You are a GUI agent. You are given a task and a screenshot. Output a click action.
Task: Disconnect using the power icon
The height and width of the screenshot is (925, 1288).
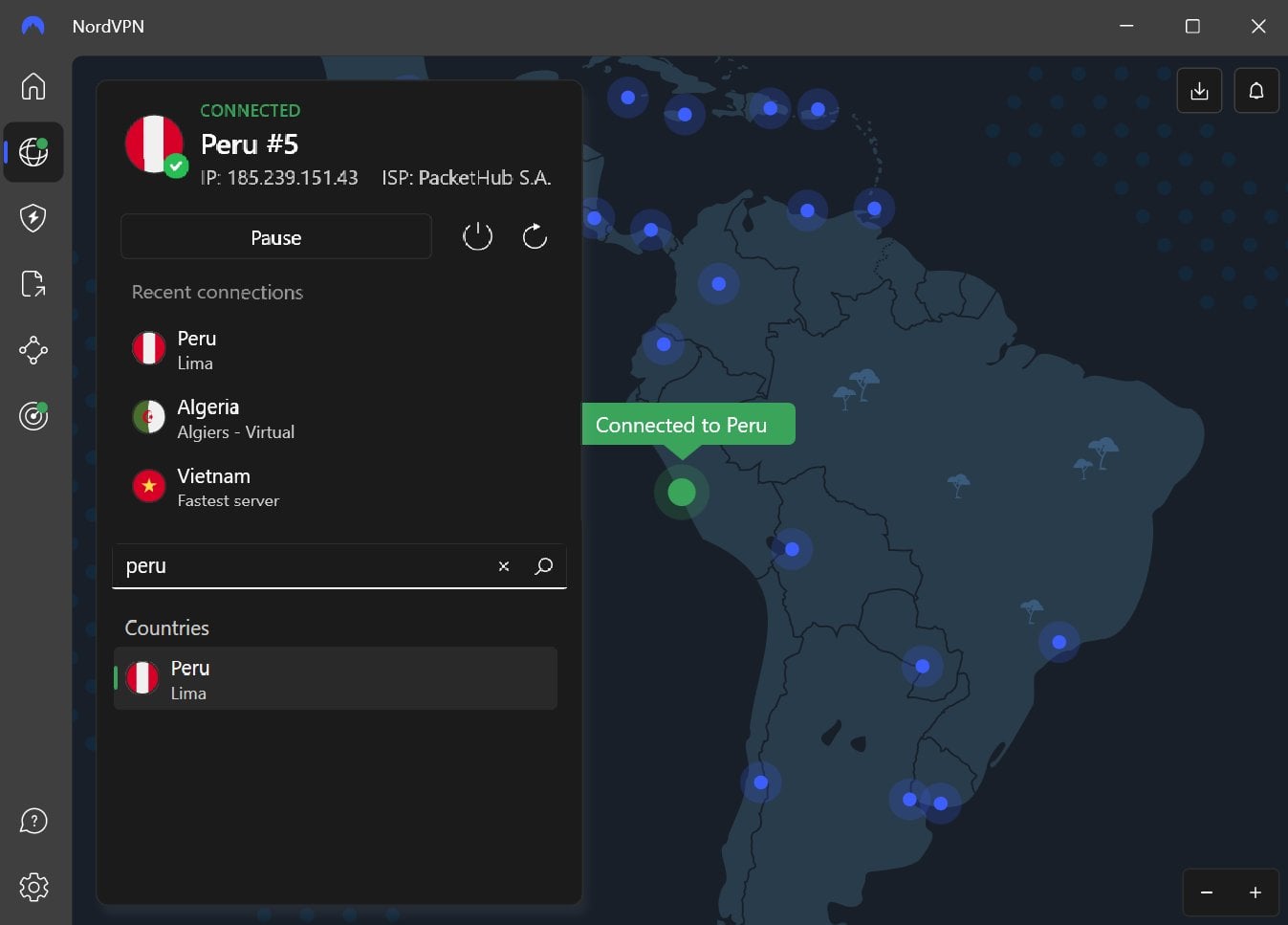click(x=477, y=235)
